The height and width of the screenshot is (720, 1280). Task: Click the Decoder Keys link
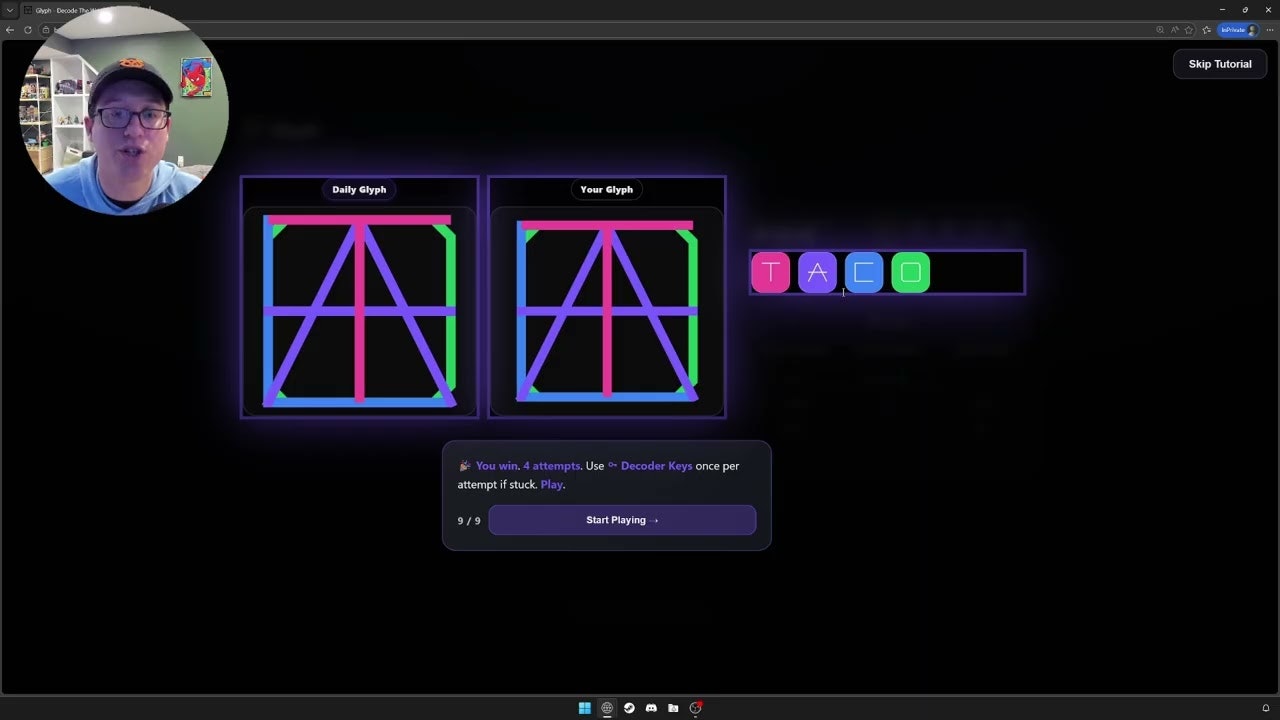click(656, 465)
